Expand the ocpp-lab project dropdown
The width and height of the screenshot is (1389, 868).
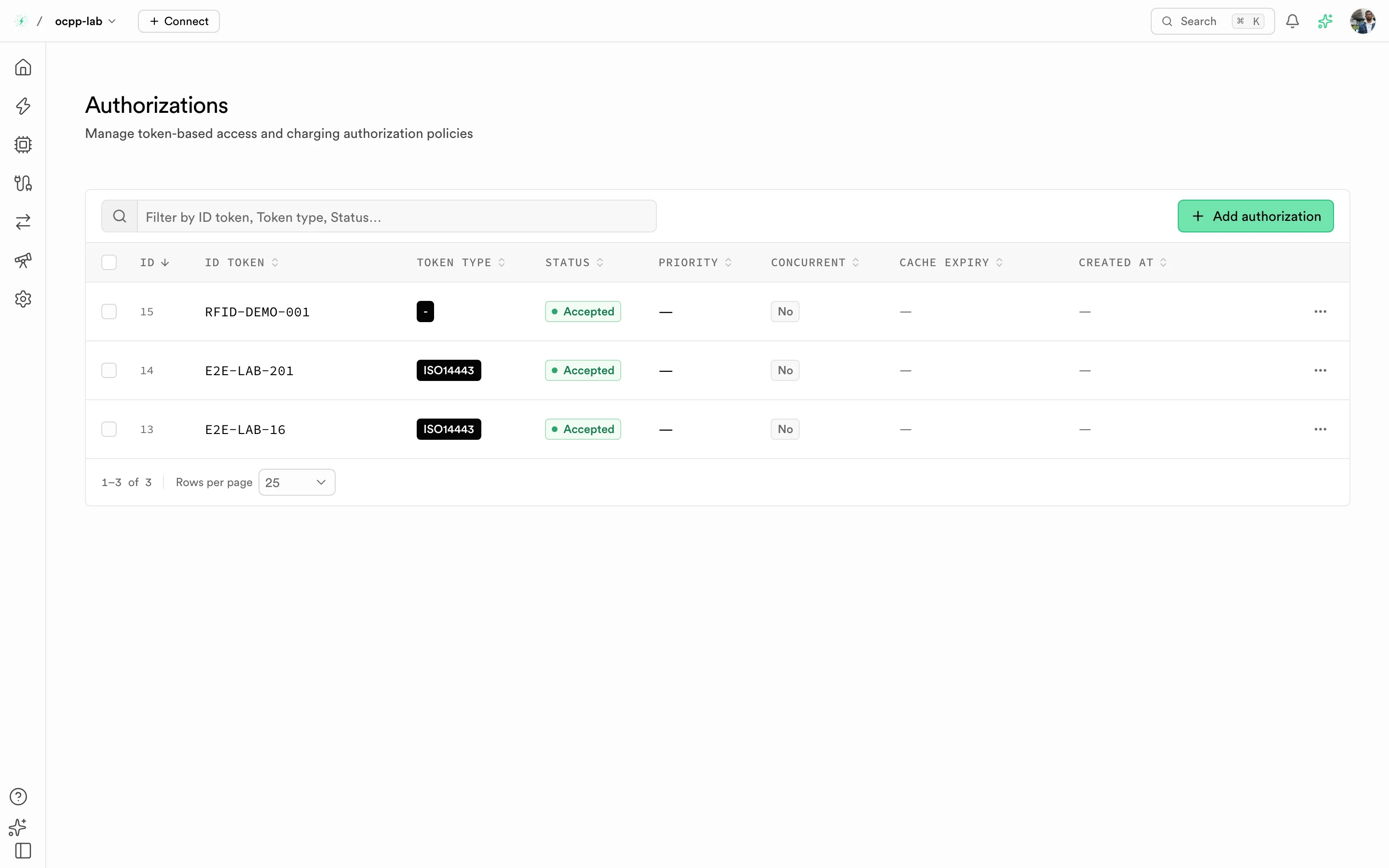coord(85,21)
